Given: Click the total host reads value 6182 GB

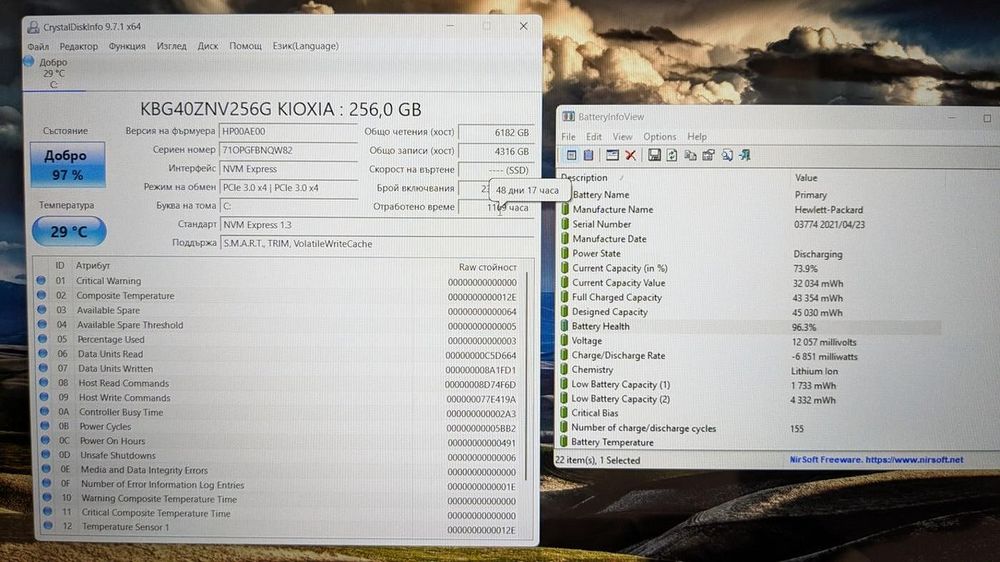Looking at the screenshot, I should [x=496, y=133].
